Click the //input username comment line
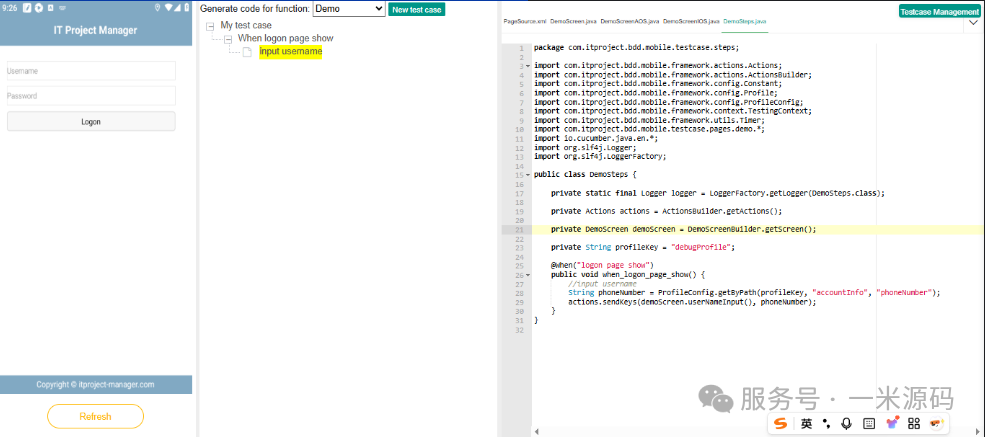 (x=602, y=284)
